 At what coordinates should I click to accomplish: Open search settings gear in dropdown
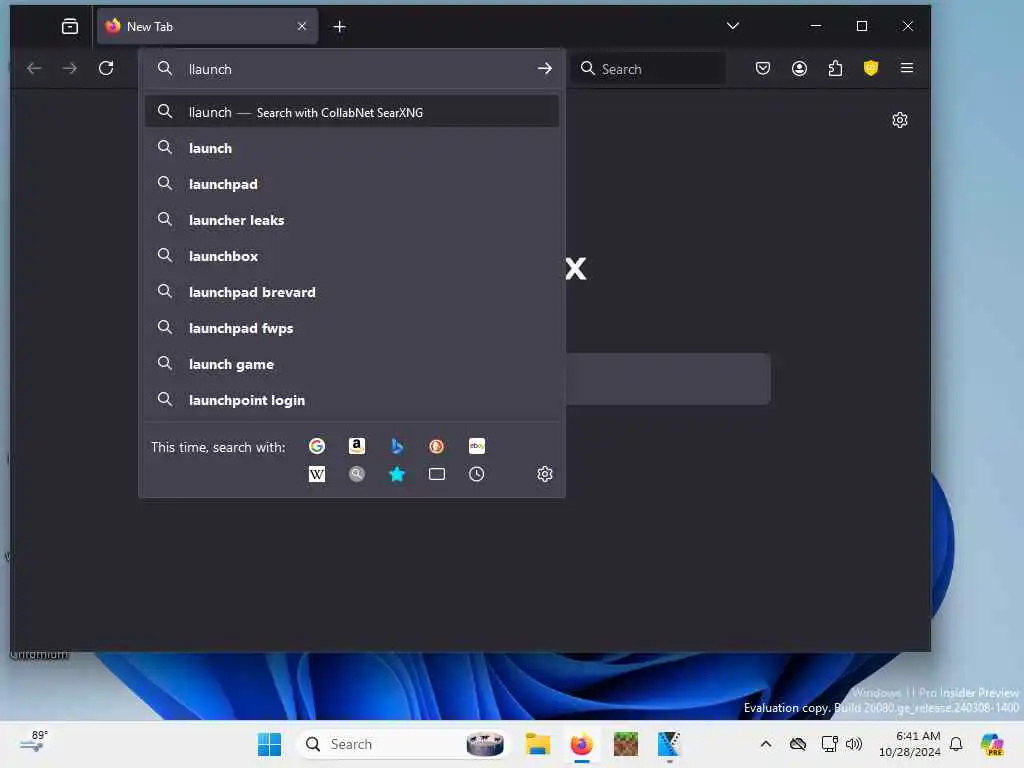(545, 474)
